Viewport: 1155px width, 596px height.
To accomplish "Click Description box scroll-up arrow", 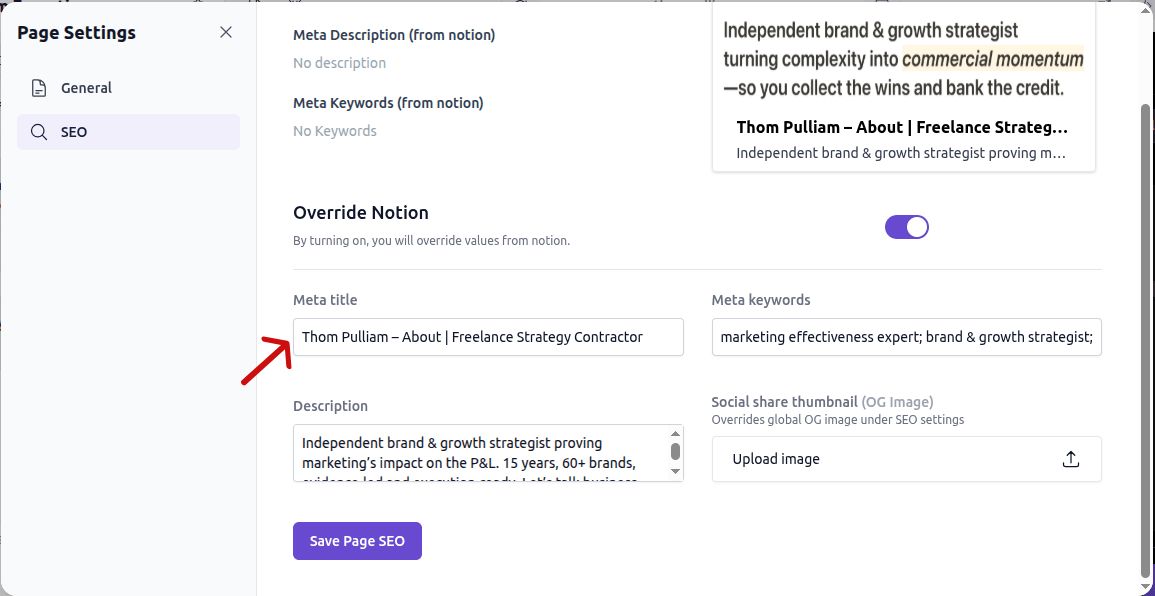I will 675,433.
